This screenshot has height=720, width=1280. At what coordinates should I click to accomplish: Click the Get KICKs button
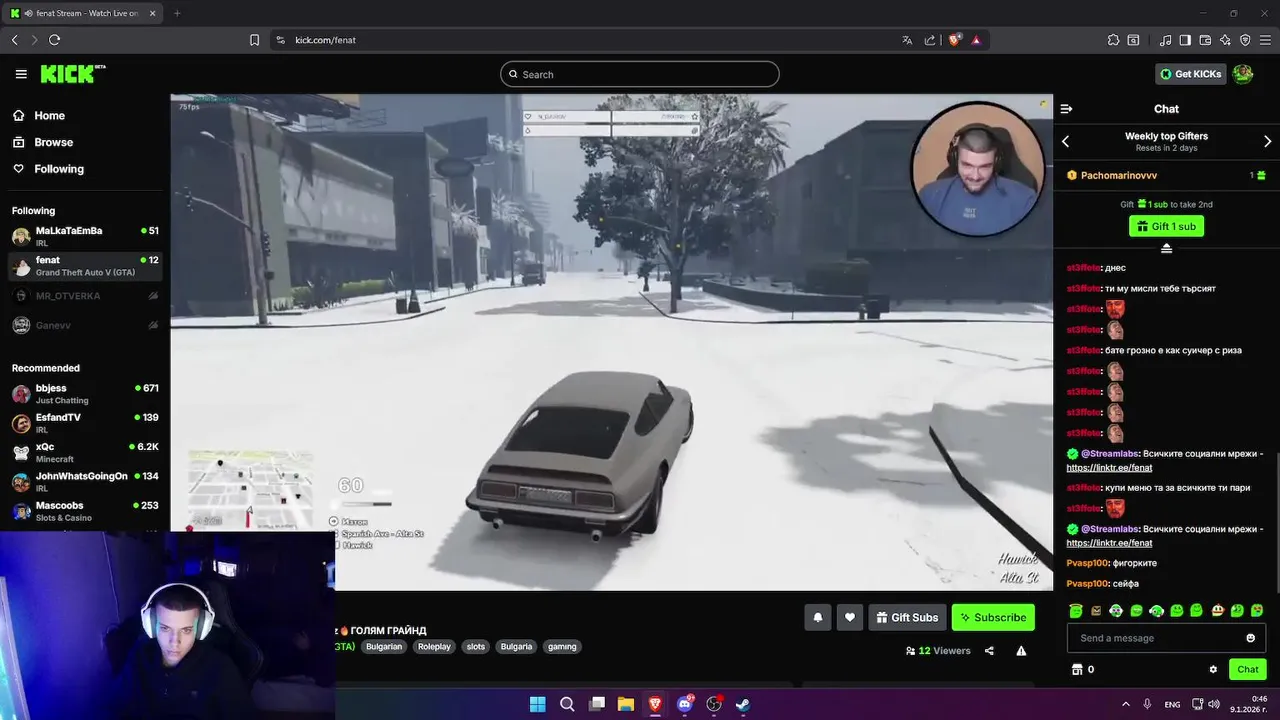tap(1190, 74)
